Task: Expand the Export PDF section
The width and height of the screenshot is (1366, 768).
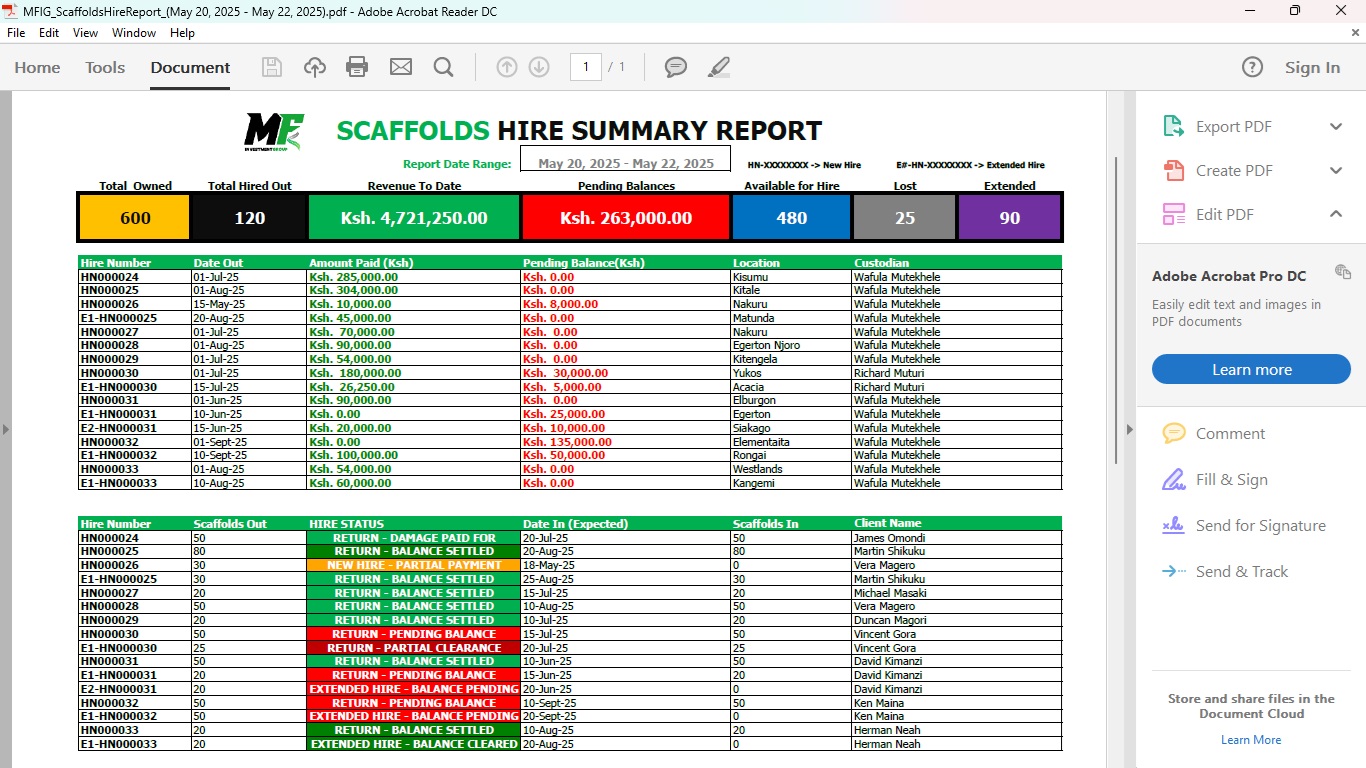Action: click(x=1335, y=127)
